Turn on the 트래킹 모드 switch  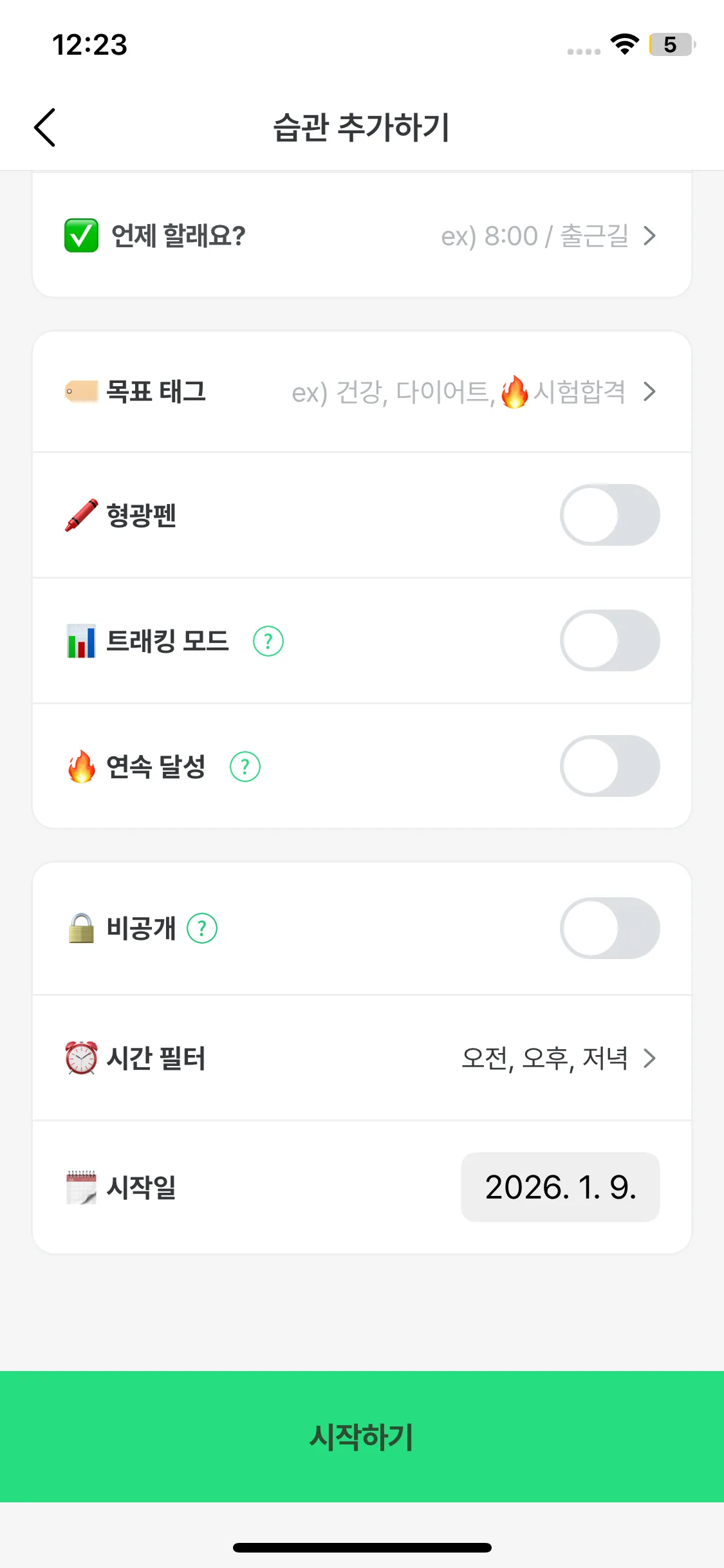tap(609, 640)
